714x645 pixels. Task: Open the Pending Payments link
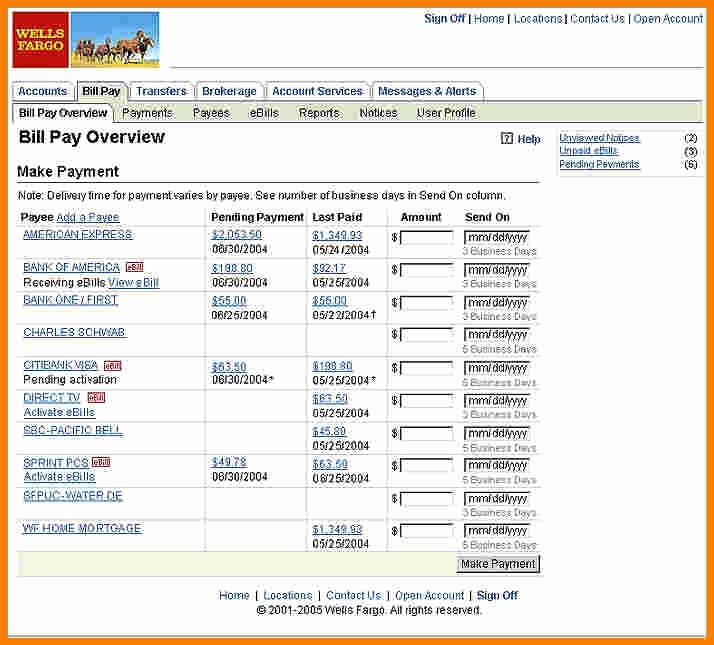click(599, 164)
